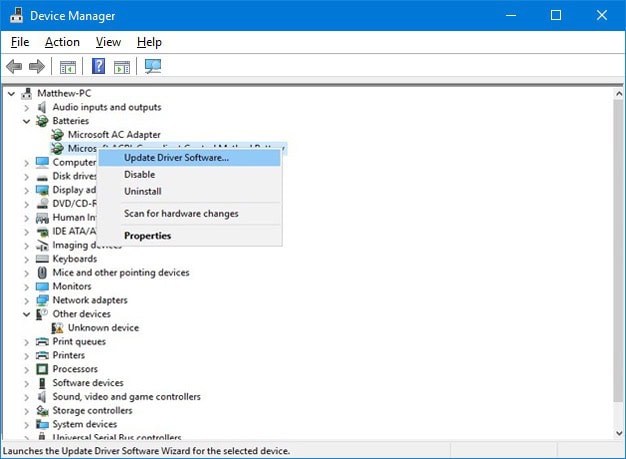The width and height of the screenshot is (626, 459).
Task: Click the System devices folder icon
Action: (42, 424)
